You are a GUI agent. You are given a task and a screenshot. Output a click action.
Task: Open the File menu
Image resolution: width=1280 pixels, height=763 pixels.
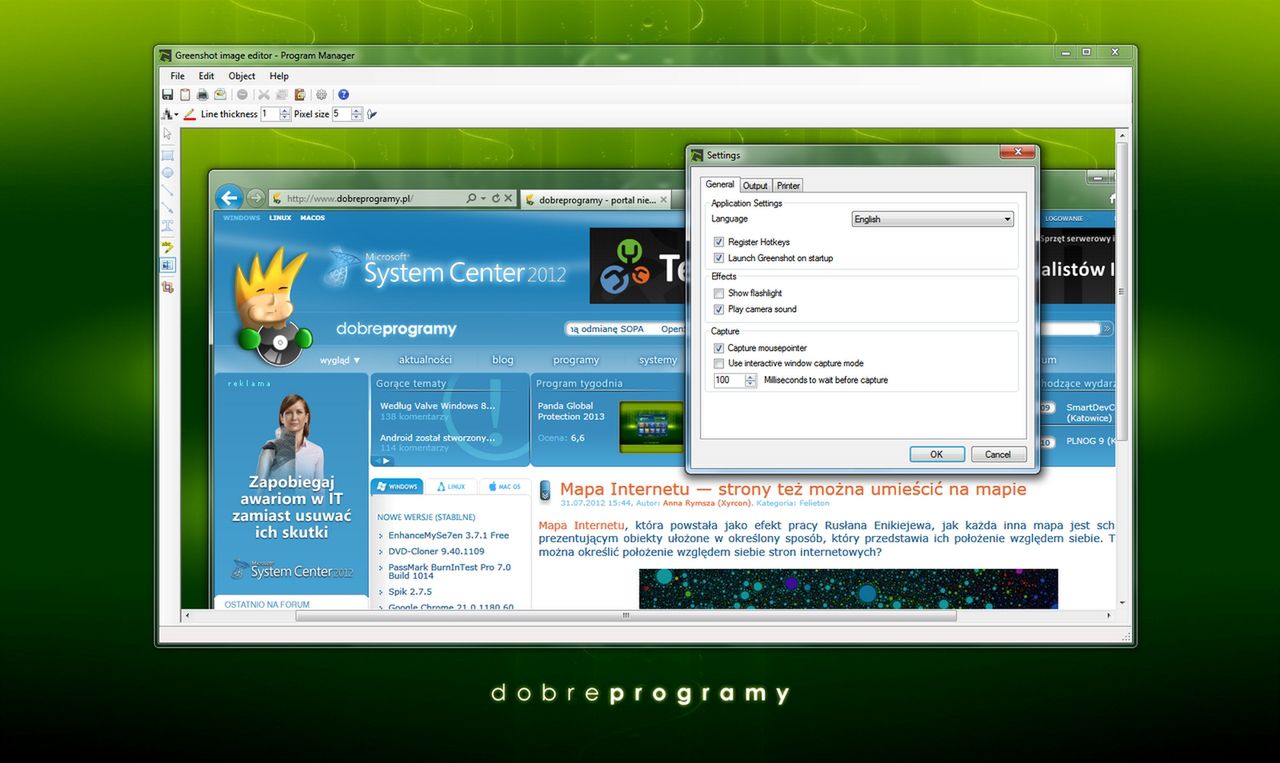click(177, 76)
